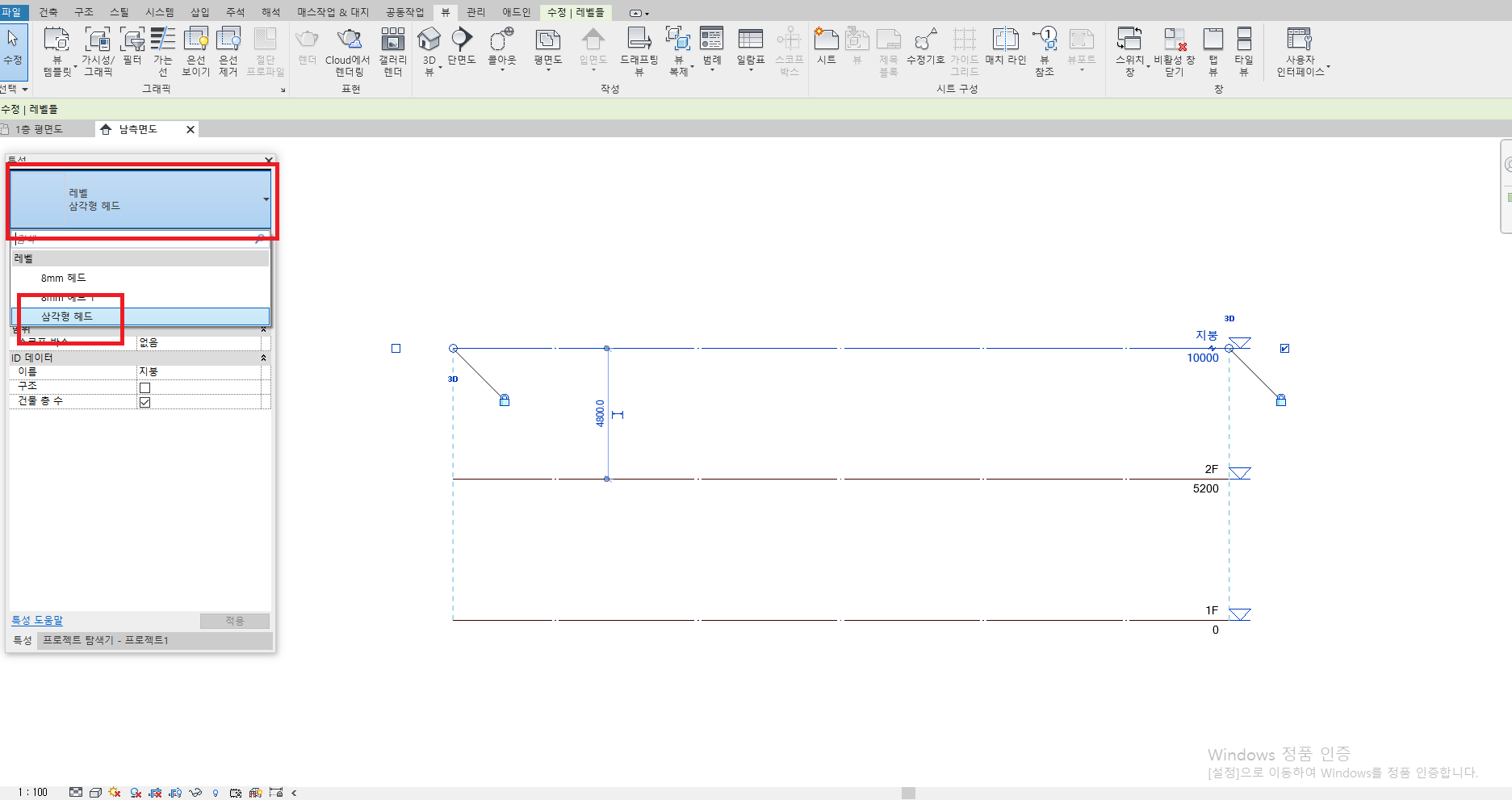Click the 1 : 100 view scale
Image resolution: width=1512 pixels, height=800 pixels.
click(x=33, y=793)
